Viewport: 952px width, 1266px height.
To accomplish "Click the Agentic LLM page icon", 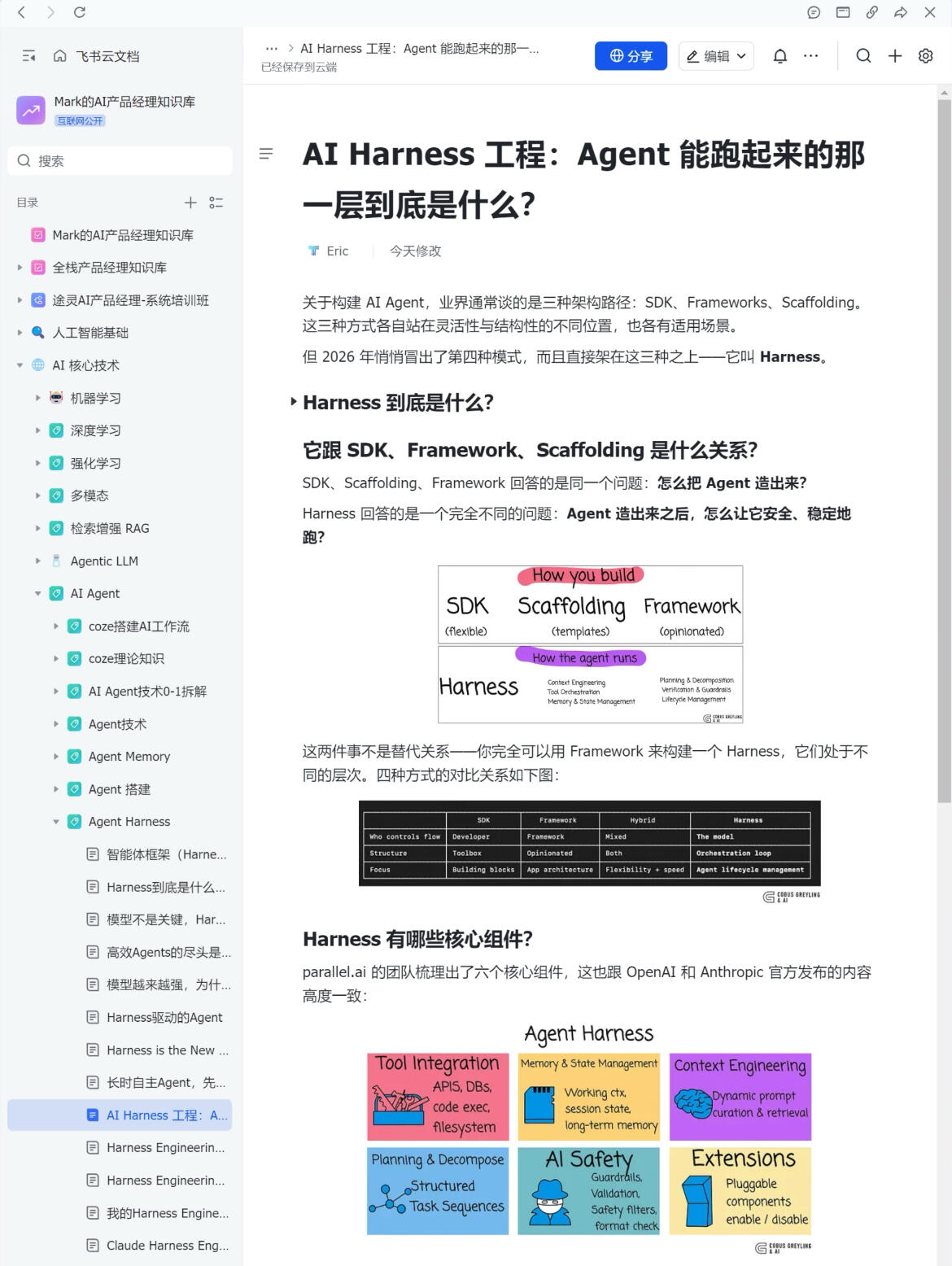I will [56, 561].
